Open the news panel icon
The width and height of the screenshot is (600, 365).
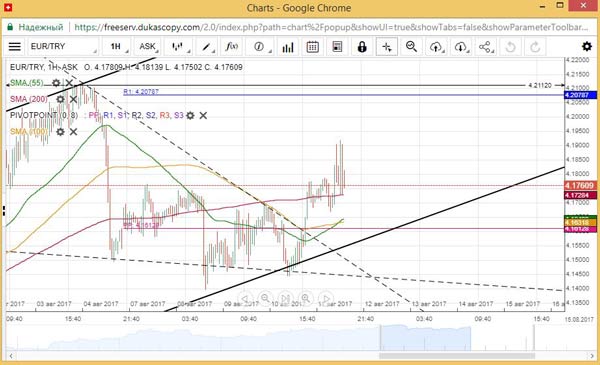[x=337, y=47]
